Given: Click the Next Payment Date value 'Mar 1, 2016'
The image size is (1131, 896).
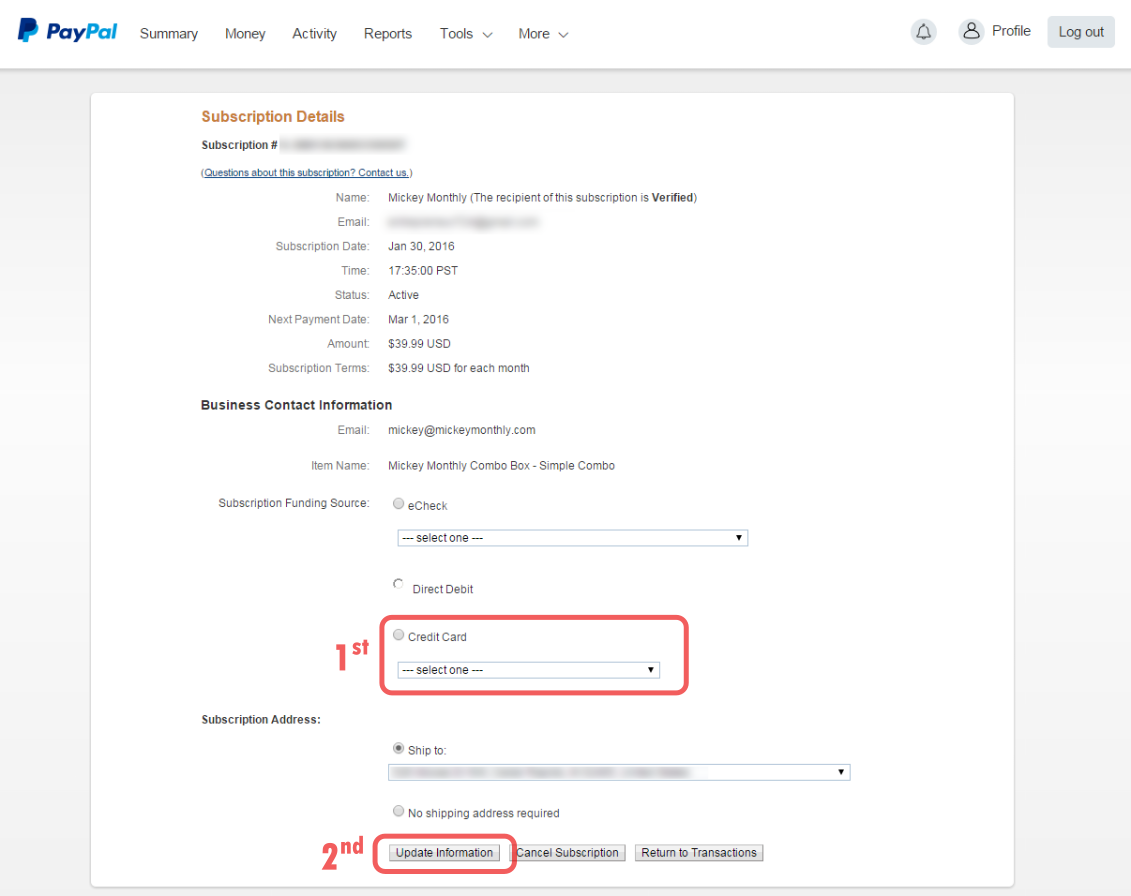Looking at the screenshot, I should pos(418,320).
